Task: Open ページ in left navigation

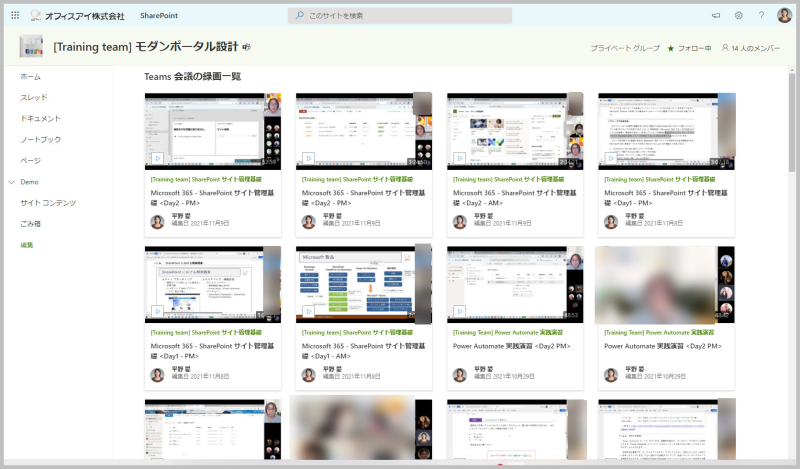Action: [x=31, y=160]
